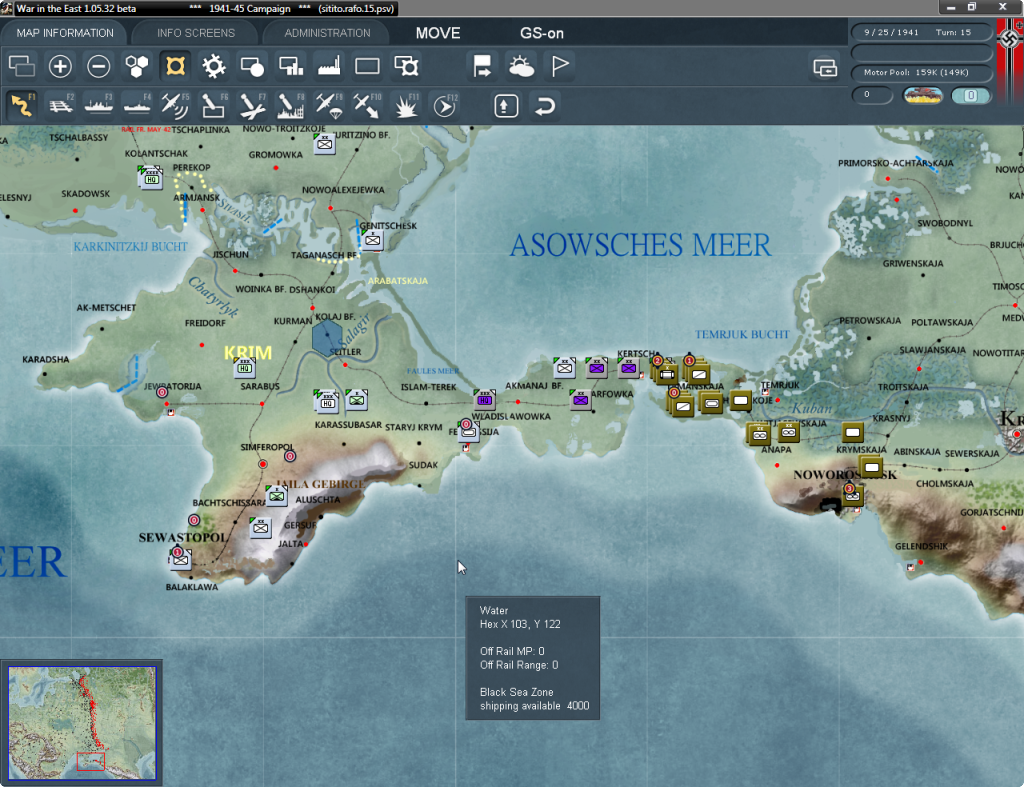Select the unit counter at Genitschesk

pyautogui.click(x=372, y=240)
